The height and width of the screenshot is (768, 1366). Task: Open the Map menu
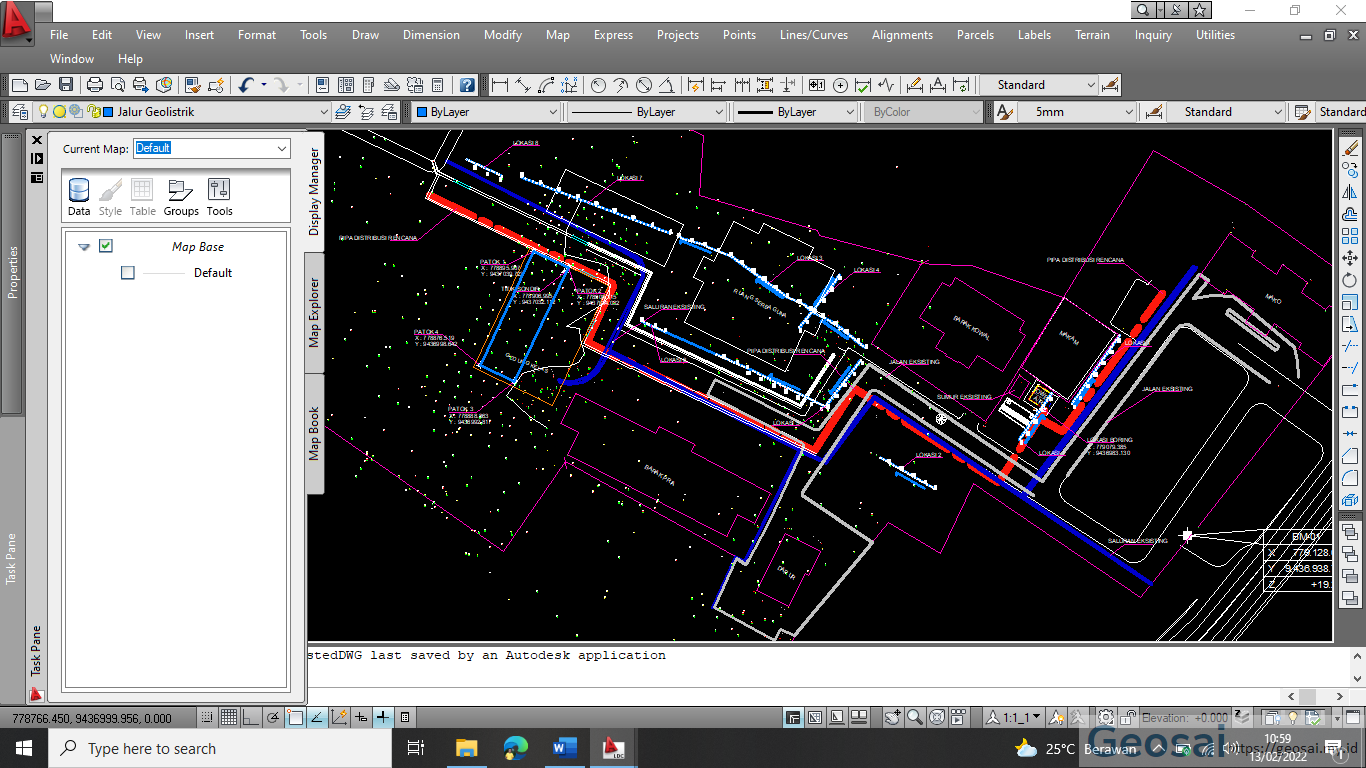tap(557, 35)
